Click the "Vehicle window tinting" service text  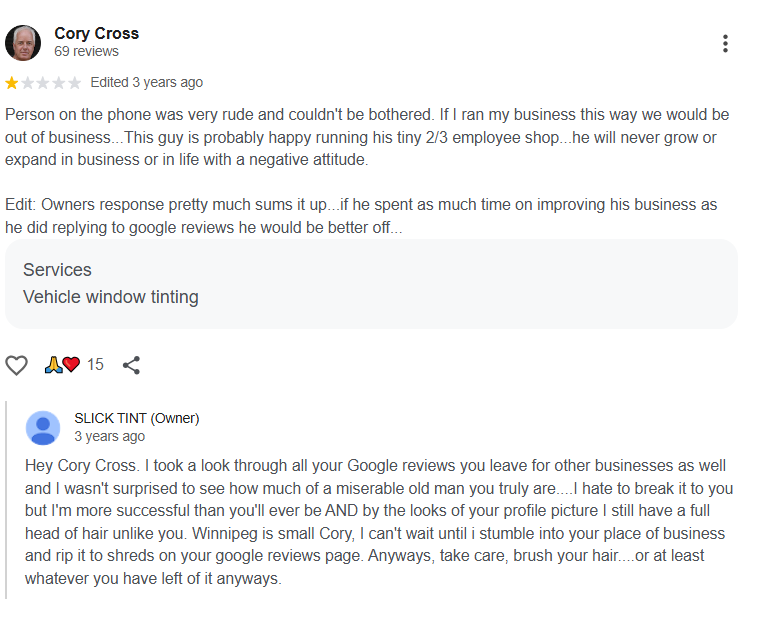click(x=111, y=297)
